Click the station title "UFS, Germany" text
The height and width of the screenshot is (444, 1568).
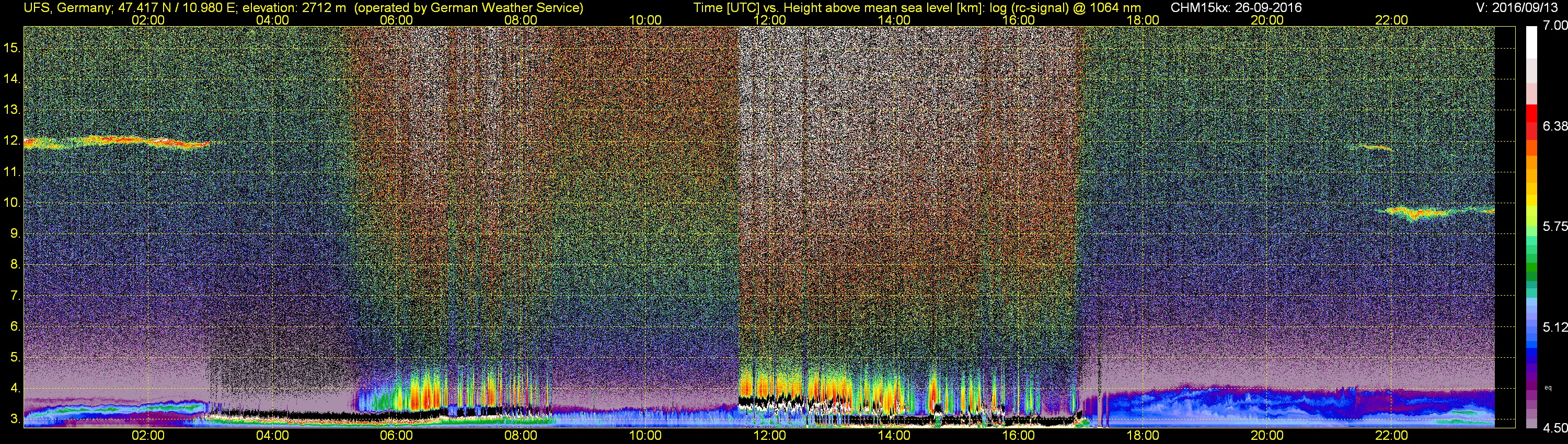click(67, 7)
